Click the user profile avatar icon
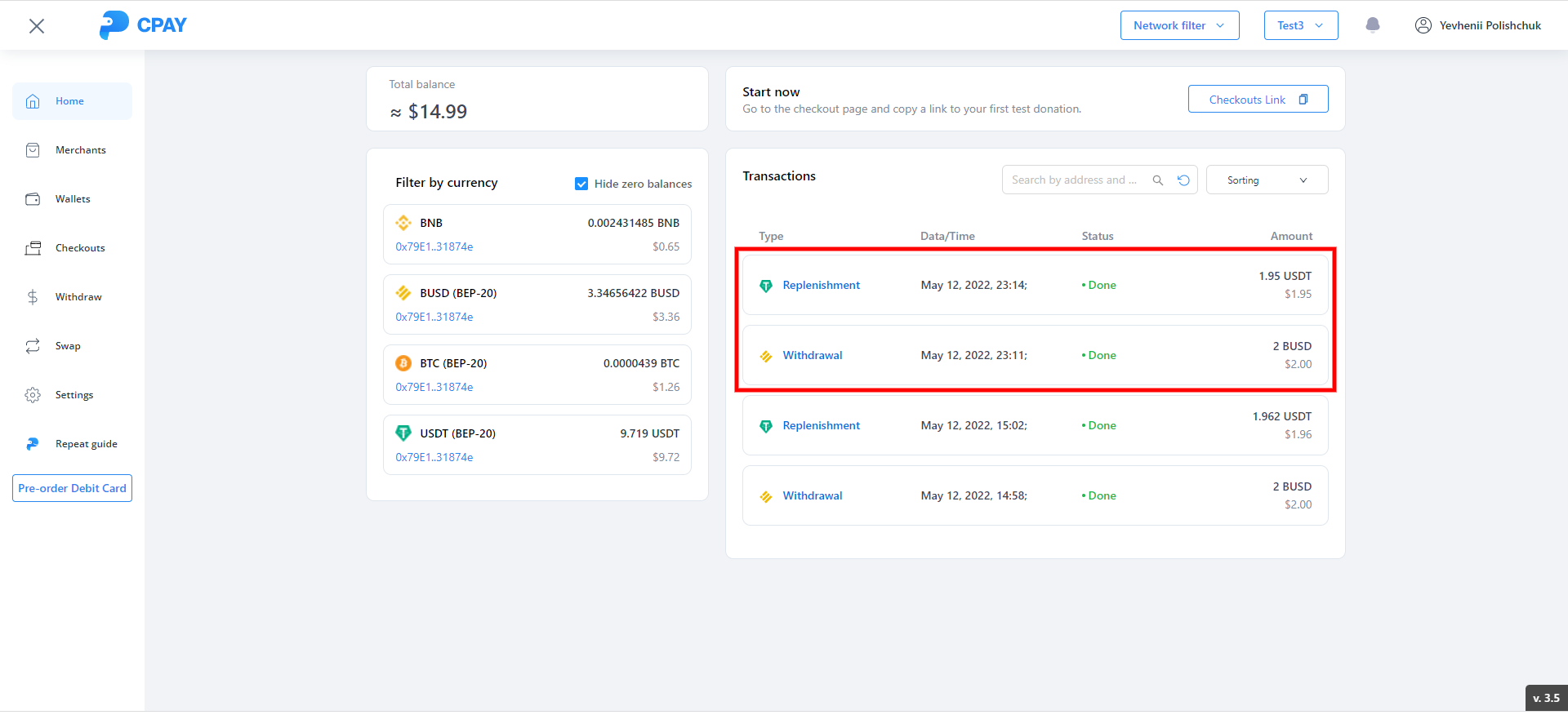Screen dimensions: 1568x715 point(1423,25)
